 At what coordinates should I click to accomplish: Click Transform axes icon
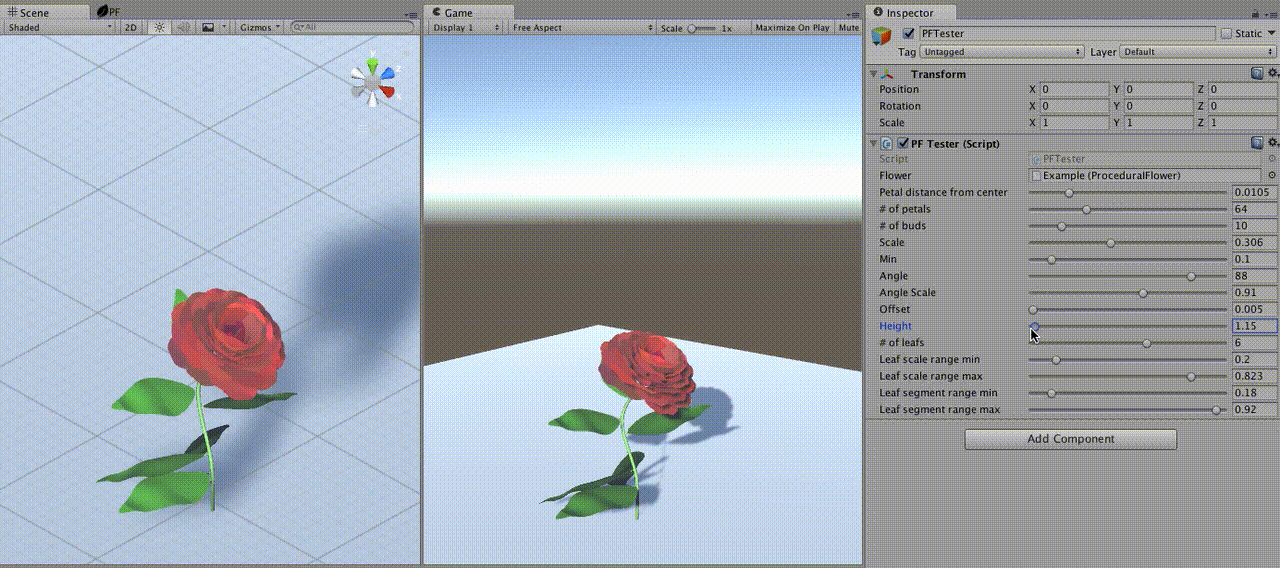click(x=888, y=74)
